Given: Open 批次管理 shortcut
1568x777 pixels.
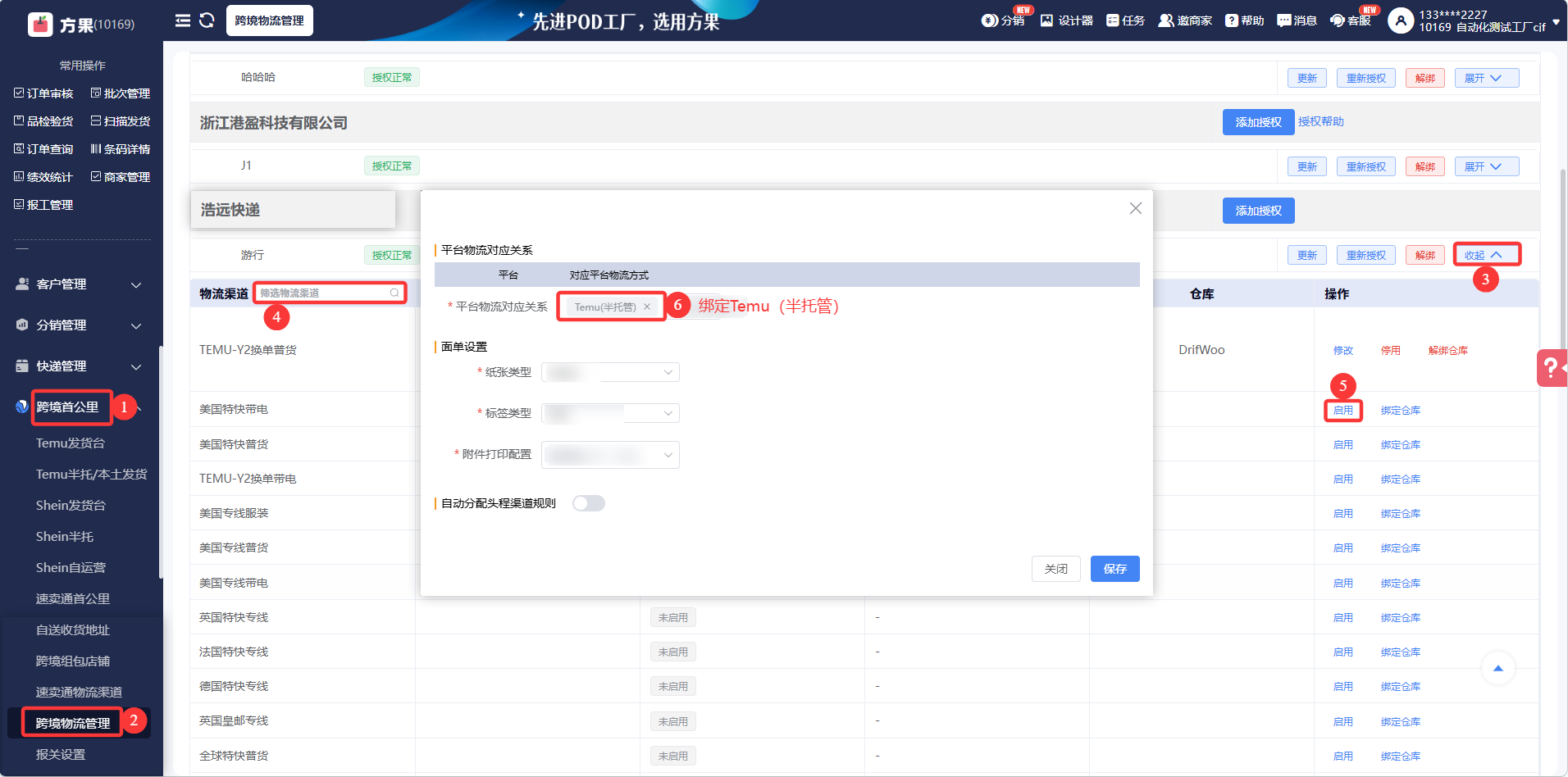Looking at the screenshot, I should (x=121, y=93).
